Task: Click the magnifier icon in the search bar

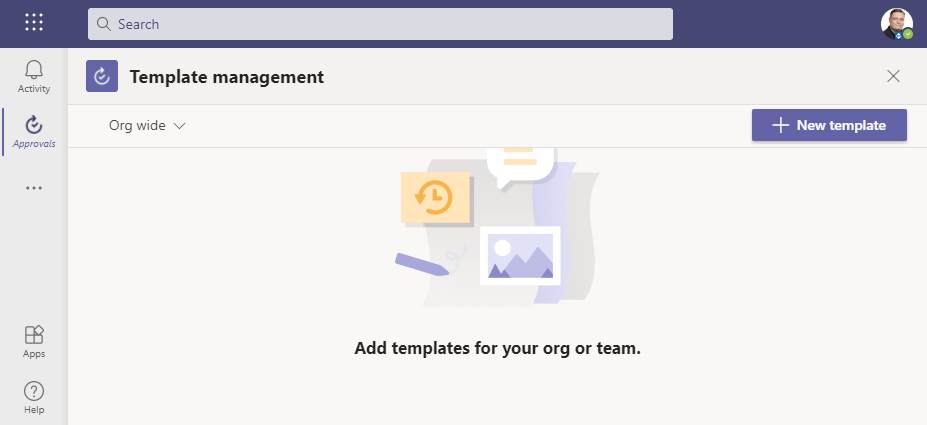Action: point(103,24)
